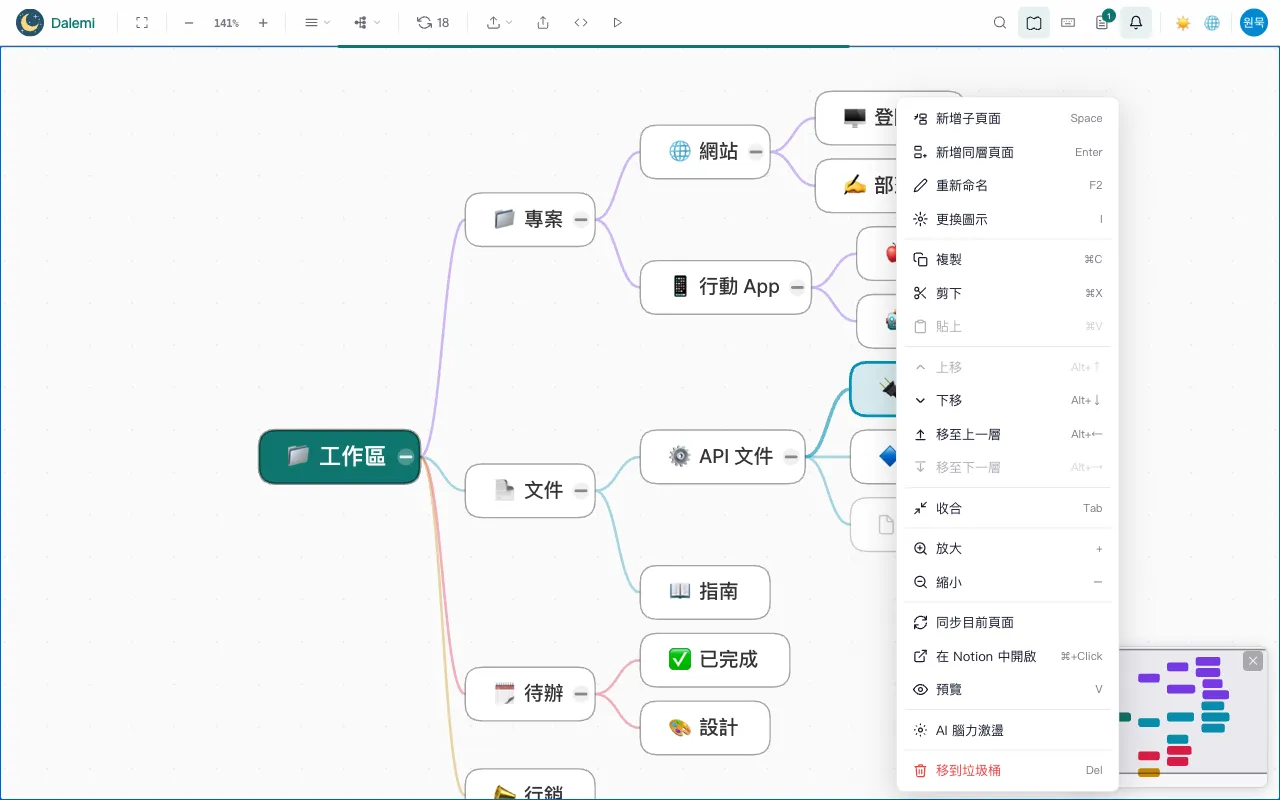Select the 已完成 node
Viewport: 1280px width, 800px height.
click(715, 660)
